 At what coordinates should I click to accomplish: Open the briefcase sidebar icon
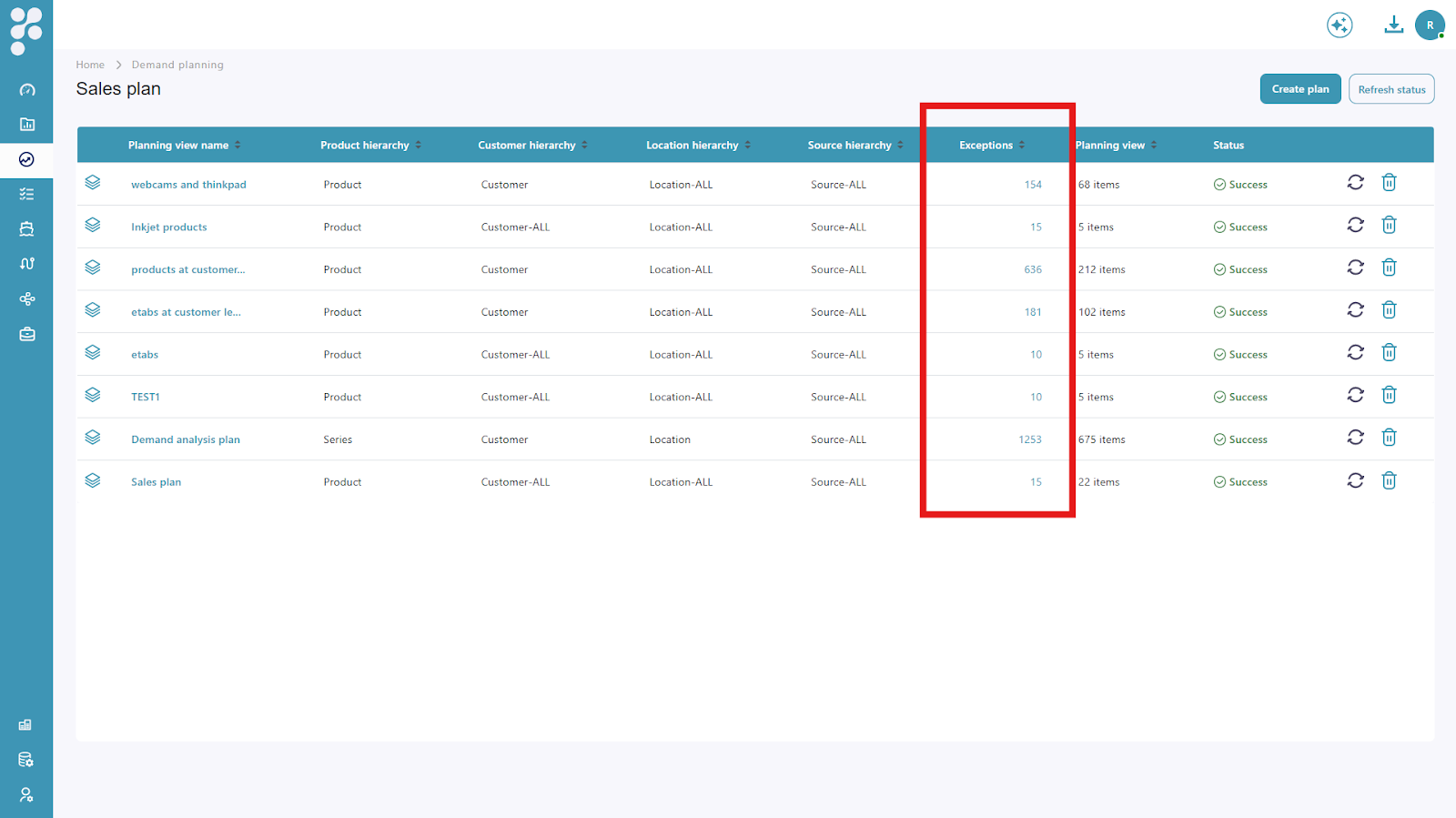[x=27, y=334]
